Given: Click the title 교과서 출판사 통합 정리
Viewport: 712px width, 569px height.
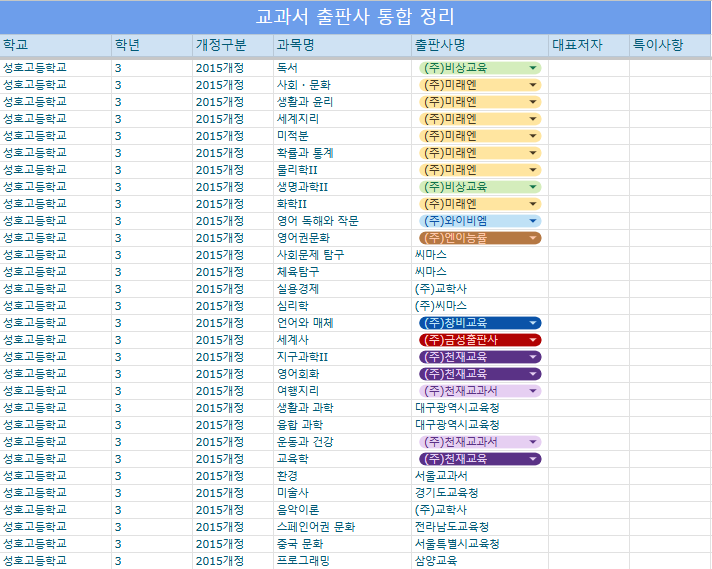Looking at the screenshot, I should tap(355, 17).
